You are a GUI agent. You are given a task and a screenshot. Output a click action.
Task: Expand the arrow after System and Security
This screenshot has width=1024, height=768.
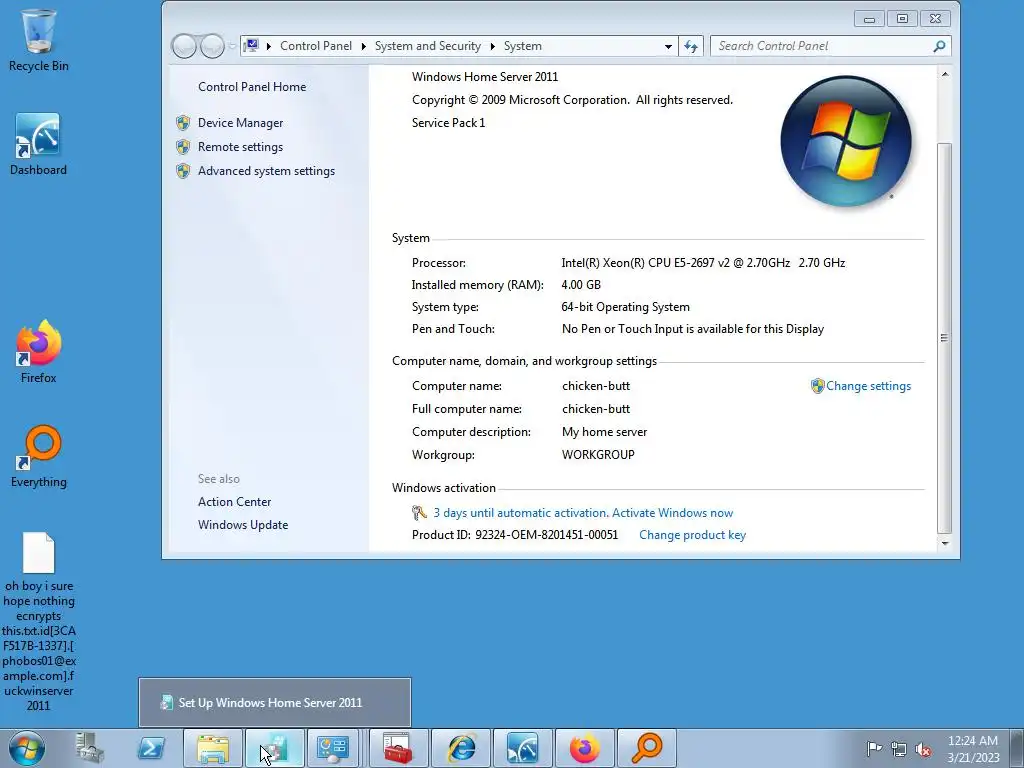pos(492,46)
